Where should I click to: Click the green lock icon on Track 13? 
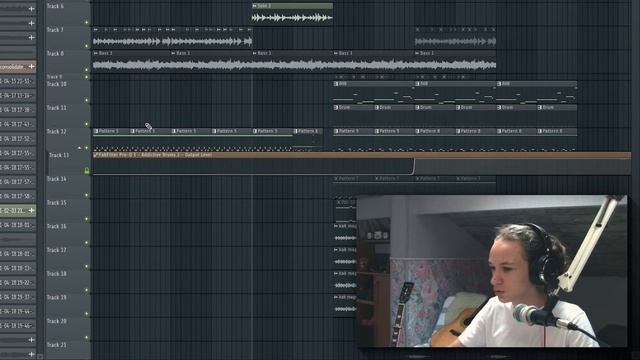(x=87, y=171)
